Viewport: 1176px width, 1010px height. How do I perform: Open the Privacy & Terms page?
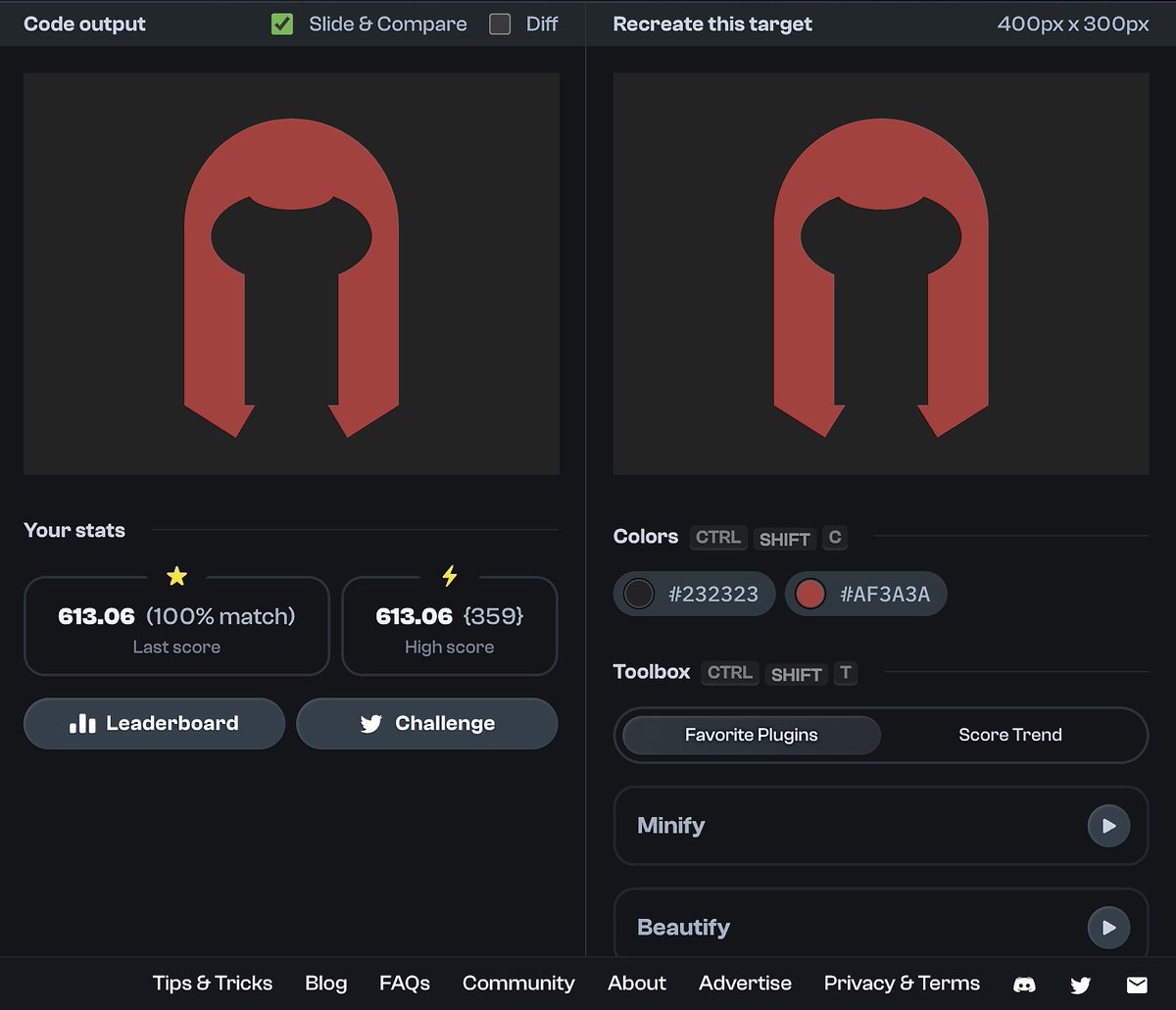click(902, 984)
